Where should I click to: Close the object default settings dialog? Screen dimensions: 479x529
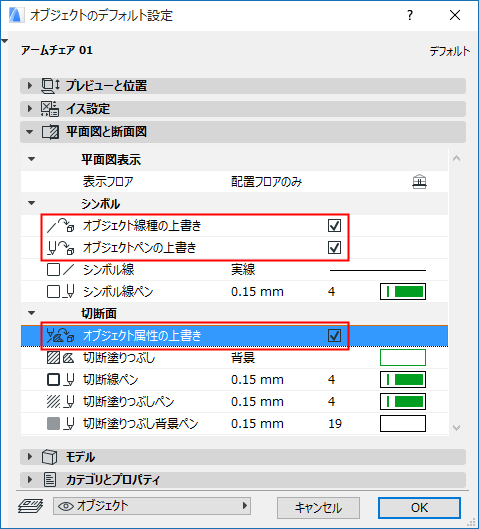point(455,15)
